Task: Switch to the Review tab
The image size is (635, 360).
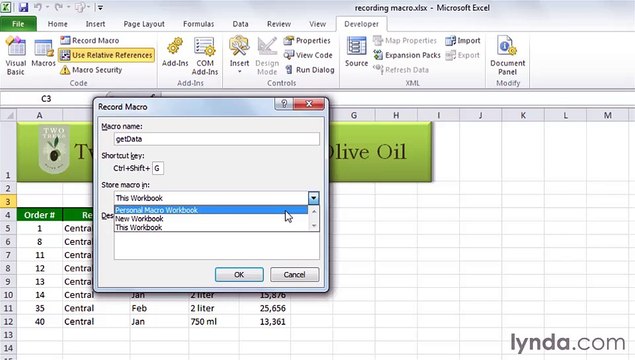Action: pos(279,24)
